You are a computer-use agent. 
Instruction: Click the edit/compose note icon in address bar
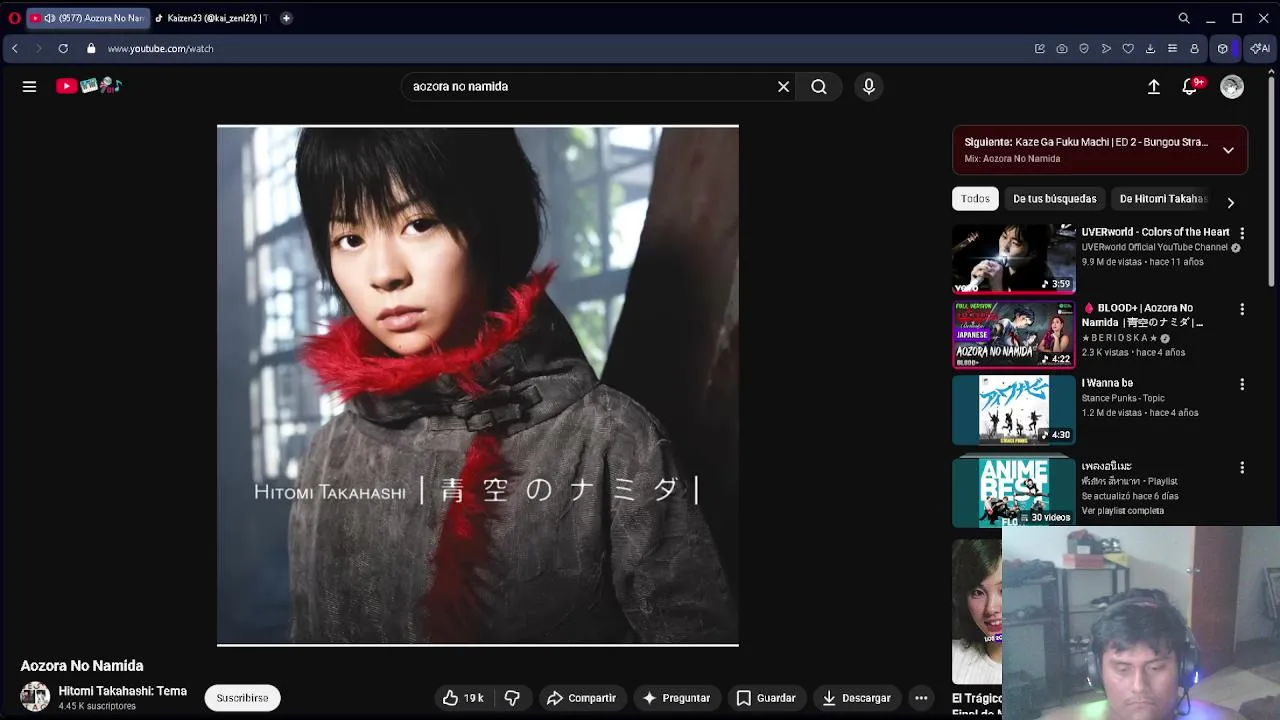1040,48
